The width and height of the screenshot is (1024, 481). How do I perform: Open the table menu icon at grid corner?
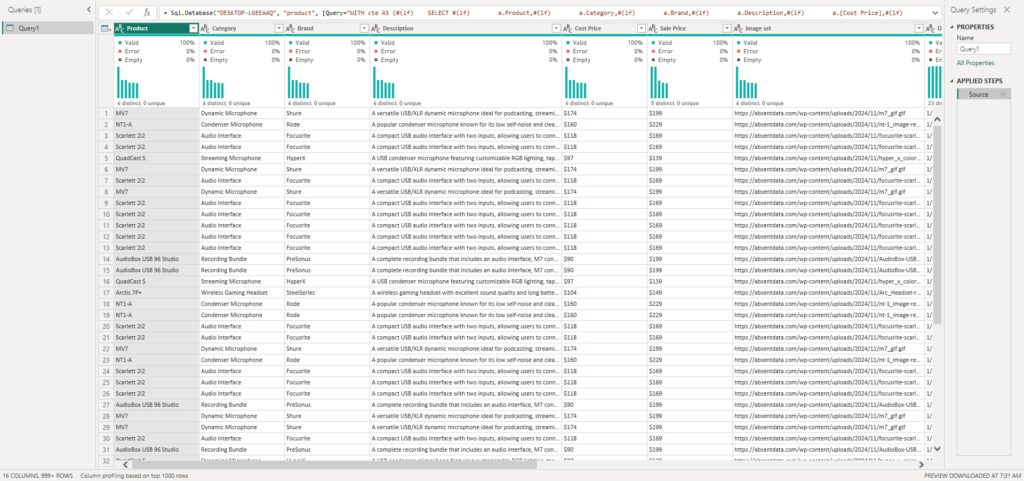[105, 29]
